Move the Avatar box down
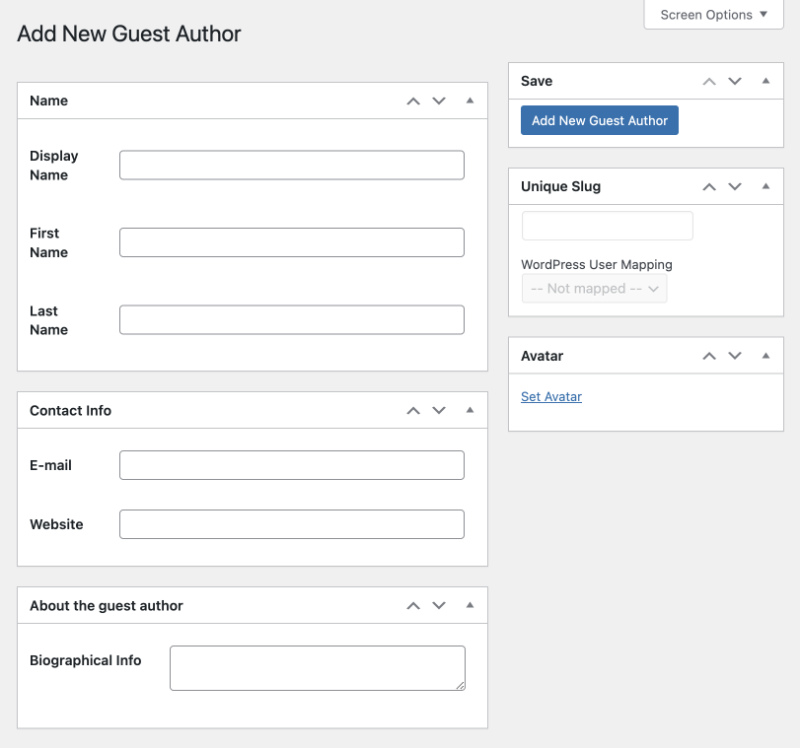This screenshot has width=800, height=748. [x=735, y=355]
